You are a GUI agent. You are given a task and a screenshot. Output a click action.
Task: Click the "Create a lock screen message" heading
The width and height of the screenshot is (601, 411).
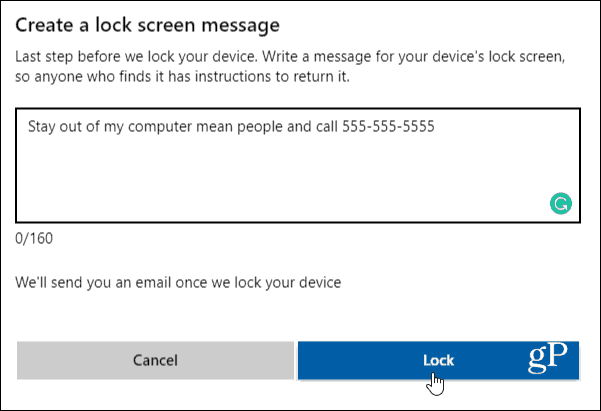point(148,25)
